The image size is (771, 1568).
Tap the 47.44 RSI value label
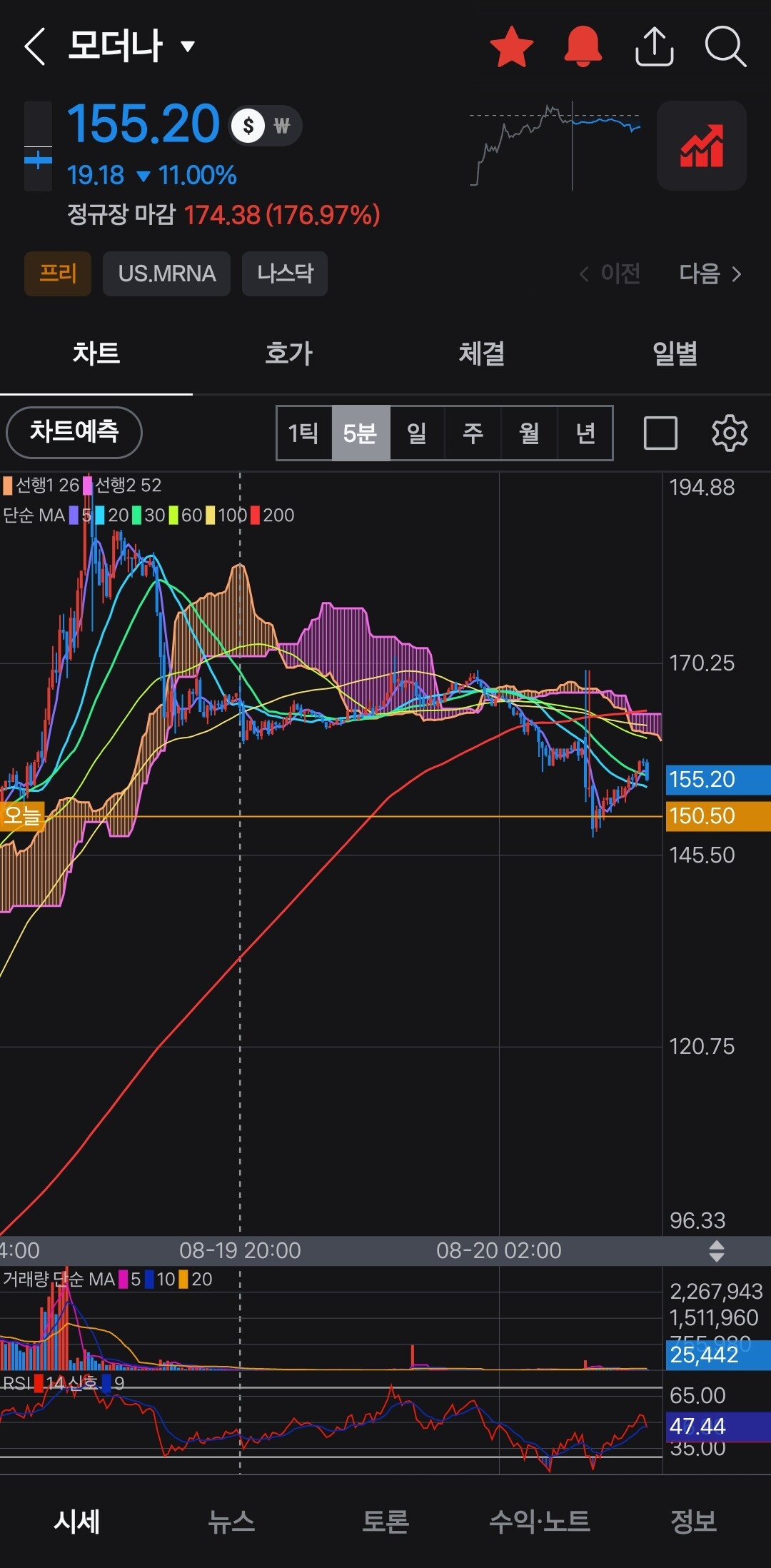pos(718,1427)
